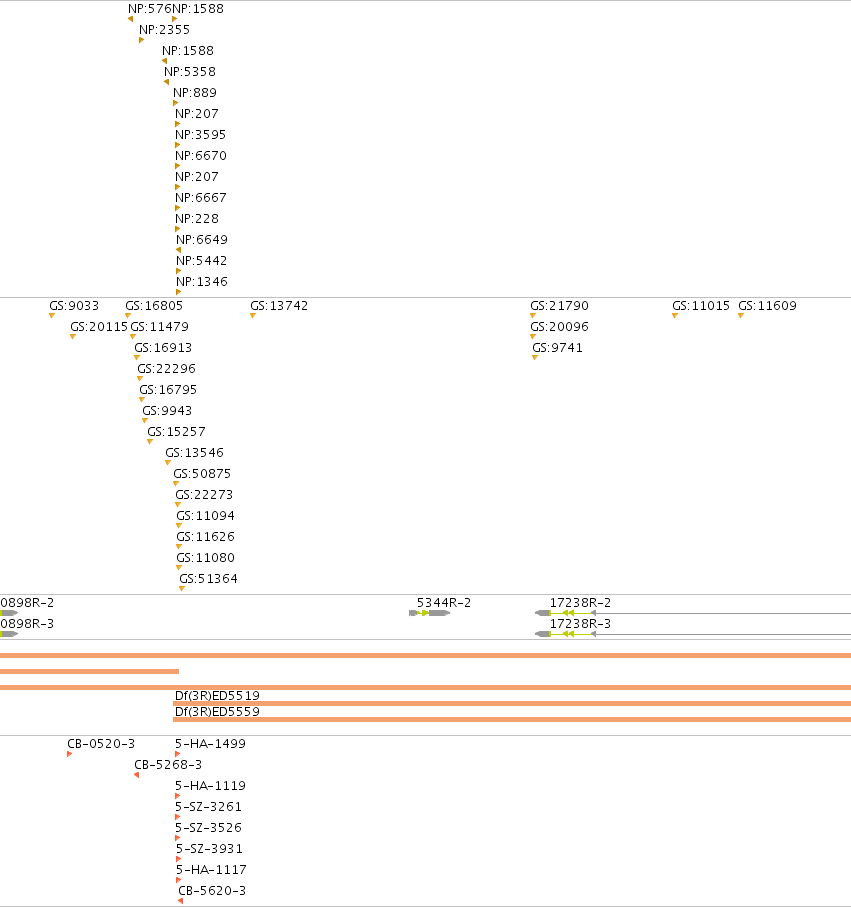Select the 0898R-3 transcript label

pyautogui.click(x=27, y=624)
